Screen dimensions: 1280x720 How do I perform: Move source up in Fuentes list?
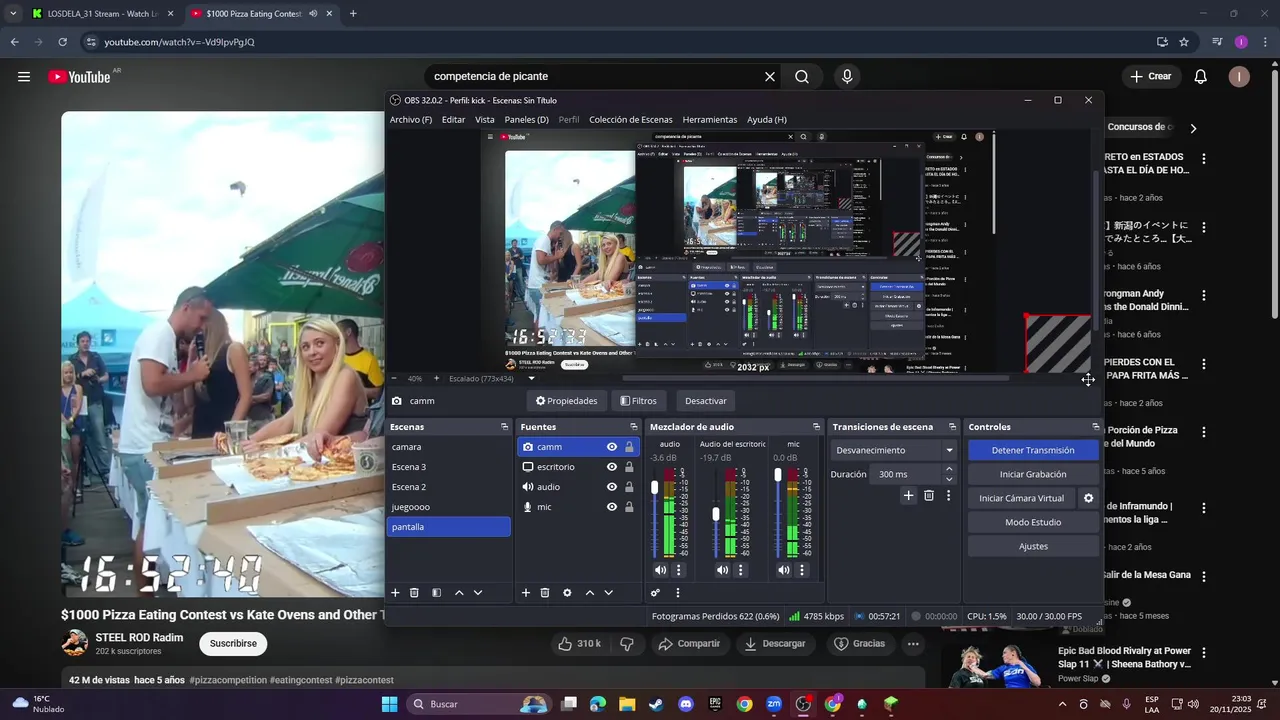pos(590,593)
